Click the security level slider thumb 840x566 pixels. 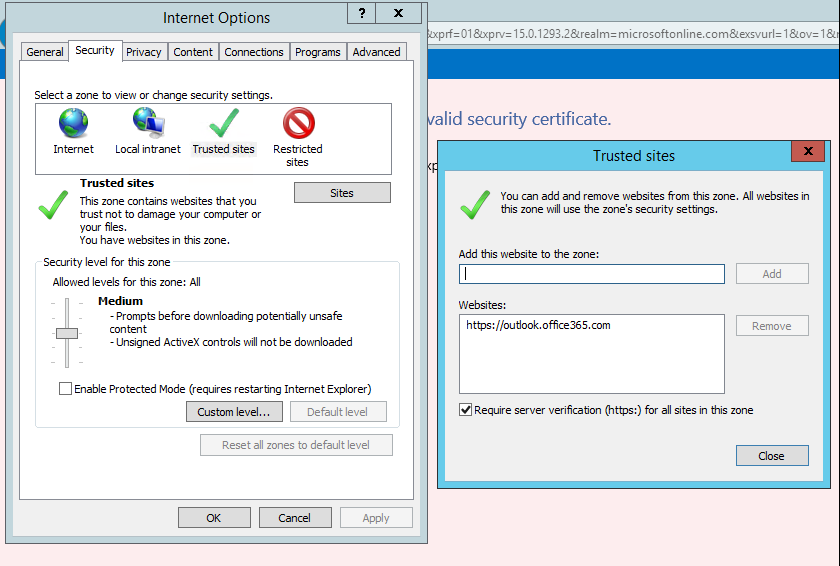coord(67,334)
